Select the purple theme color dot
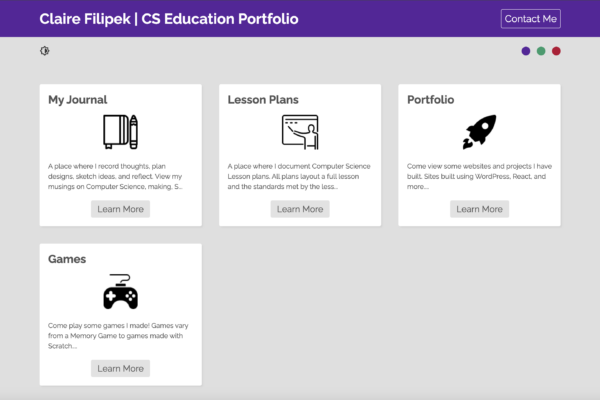The height and width of the screenshot is (400, 600). [526, 51]
